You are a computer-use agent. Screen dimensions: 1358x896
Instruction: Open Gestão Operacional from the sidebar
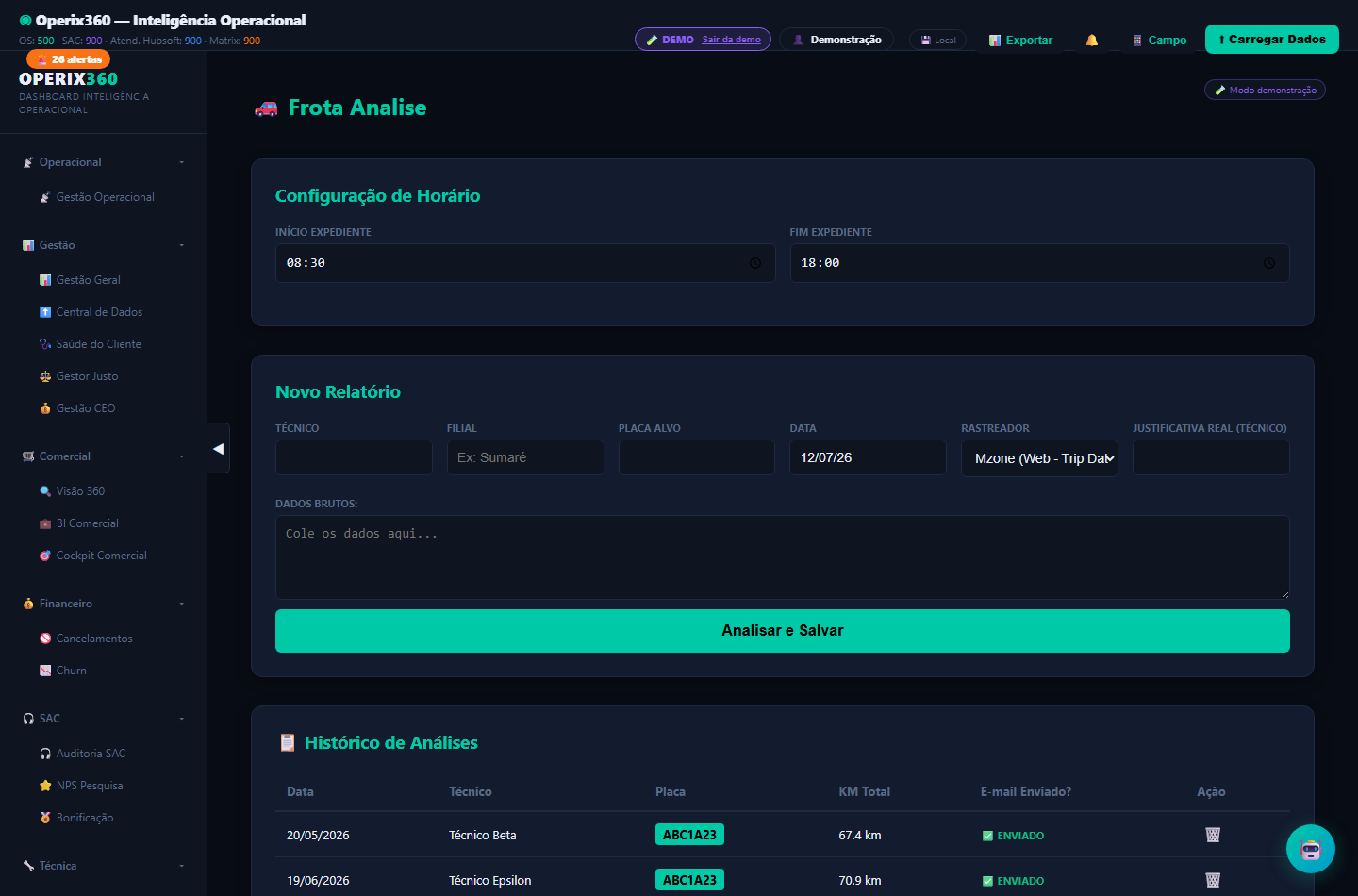click(105, 197)
